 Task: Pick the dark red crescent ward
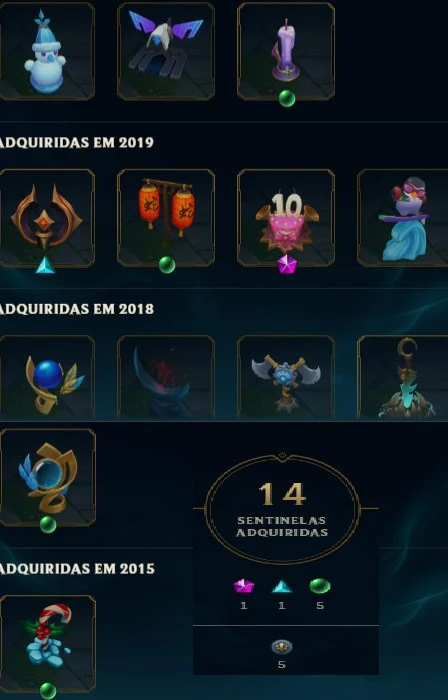click(166, 377)
